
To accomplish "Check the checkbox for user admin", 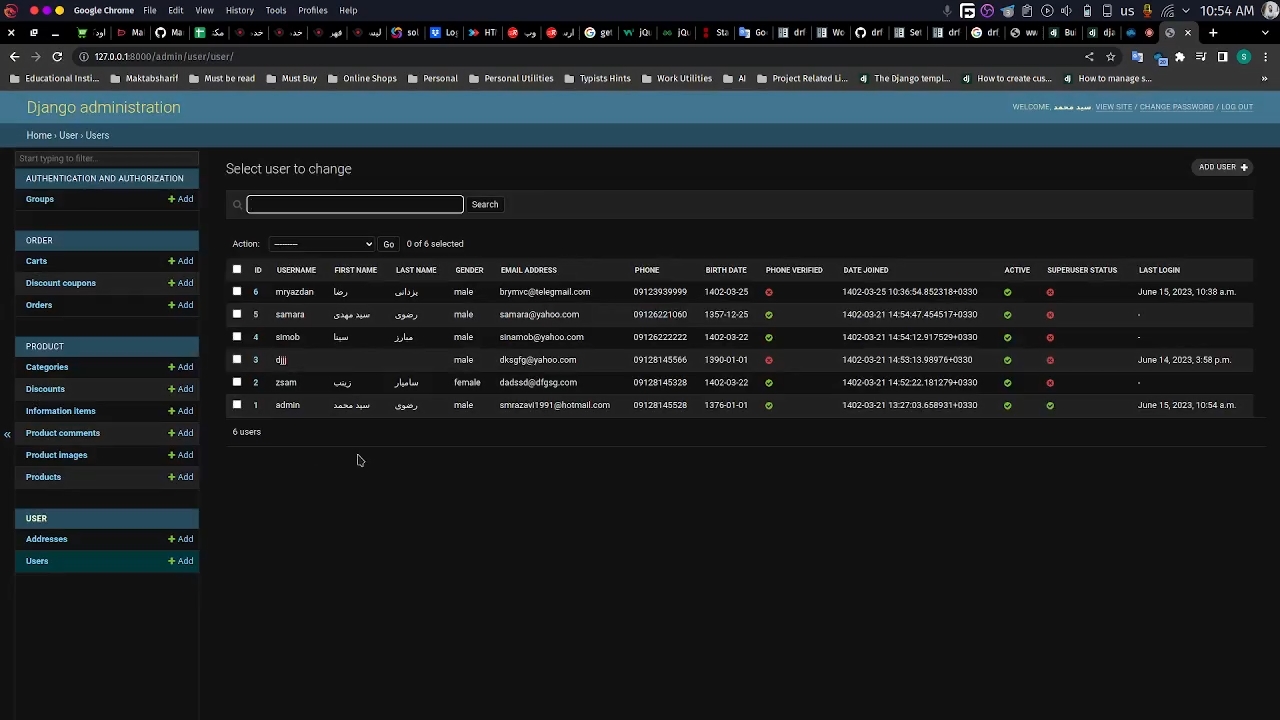I will (x=237, y=405).
